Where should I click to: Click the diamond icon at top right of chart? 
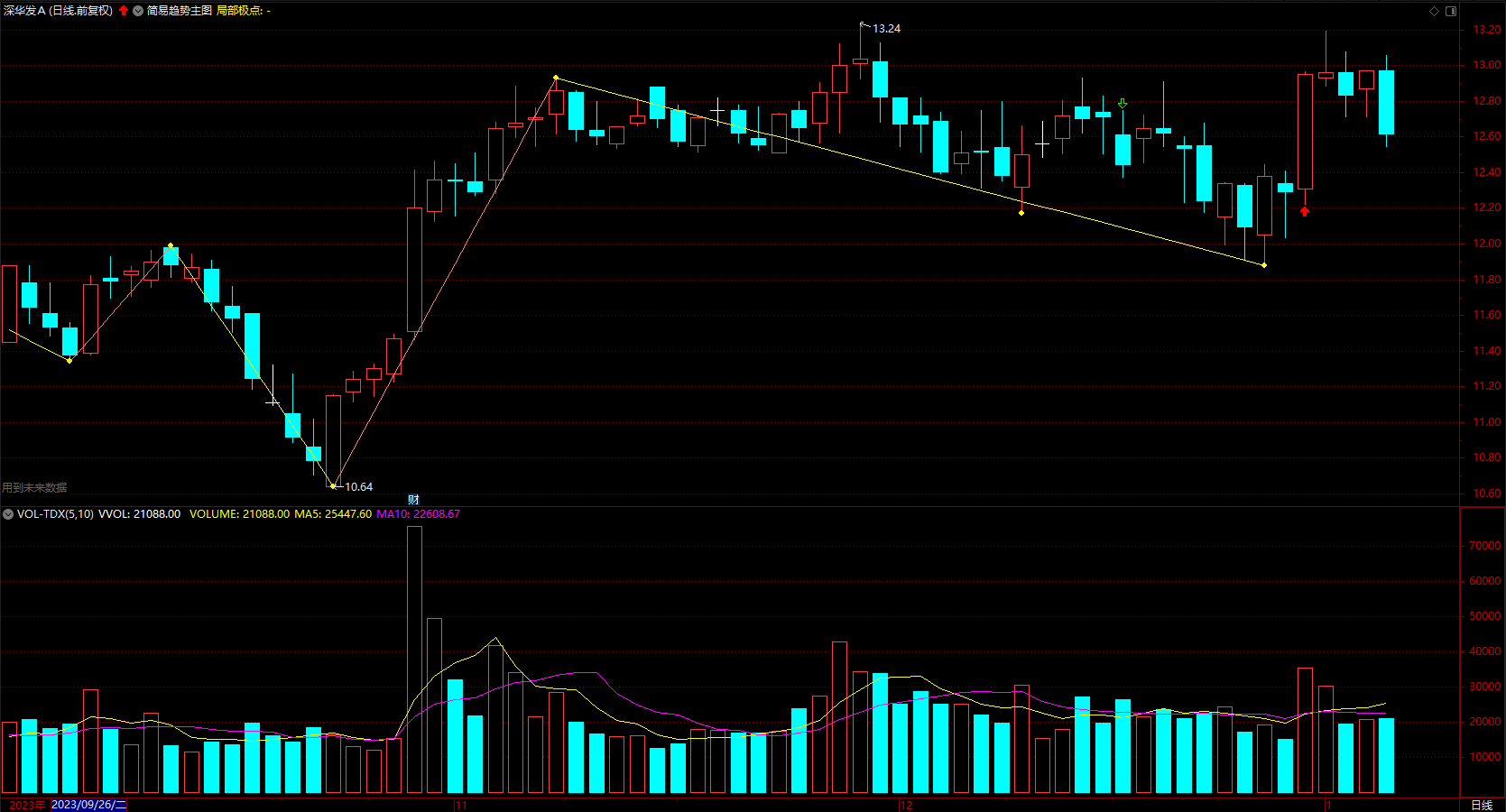[1435, 11]
